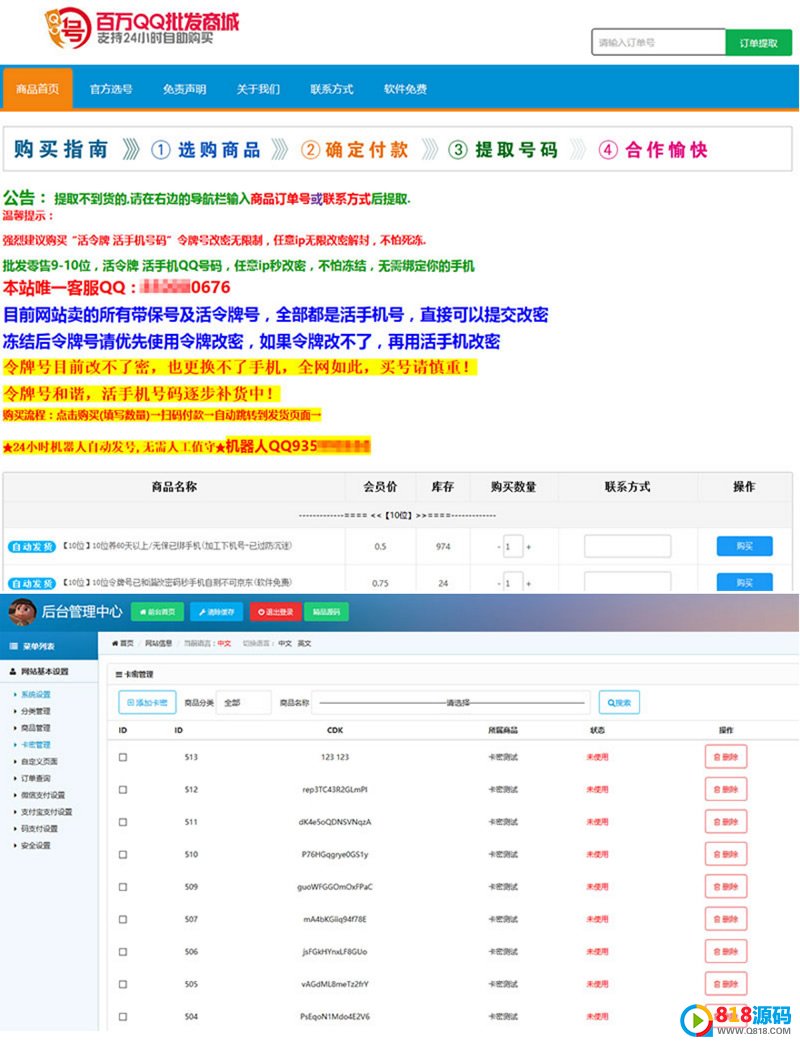Click the 自动发货 badge in the 974 stock row

pos(32,546)
